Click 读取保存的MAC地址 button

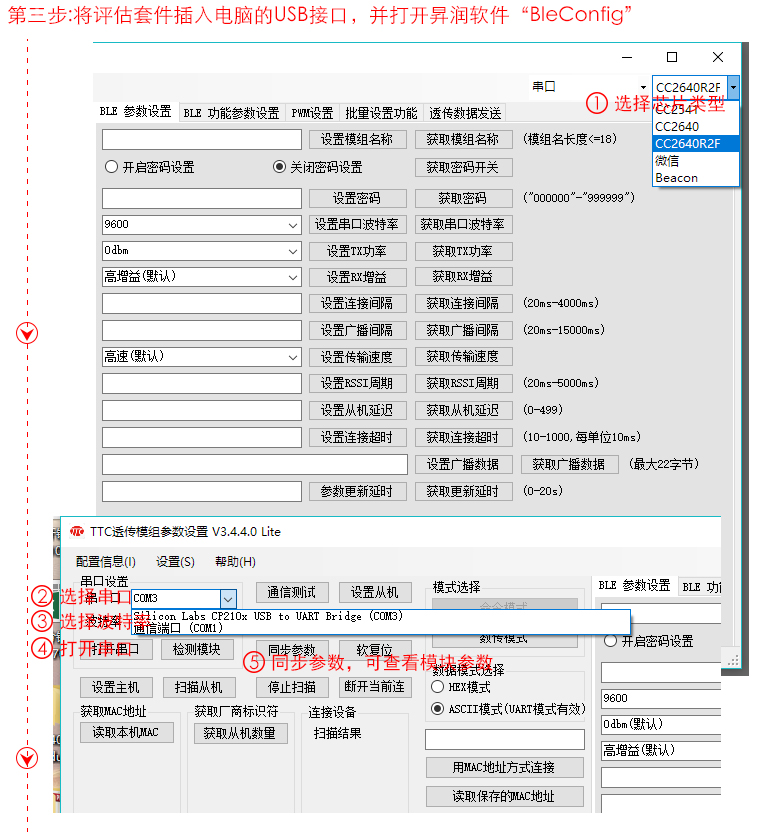tap(505, 796)
